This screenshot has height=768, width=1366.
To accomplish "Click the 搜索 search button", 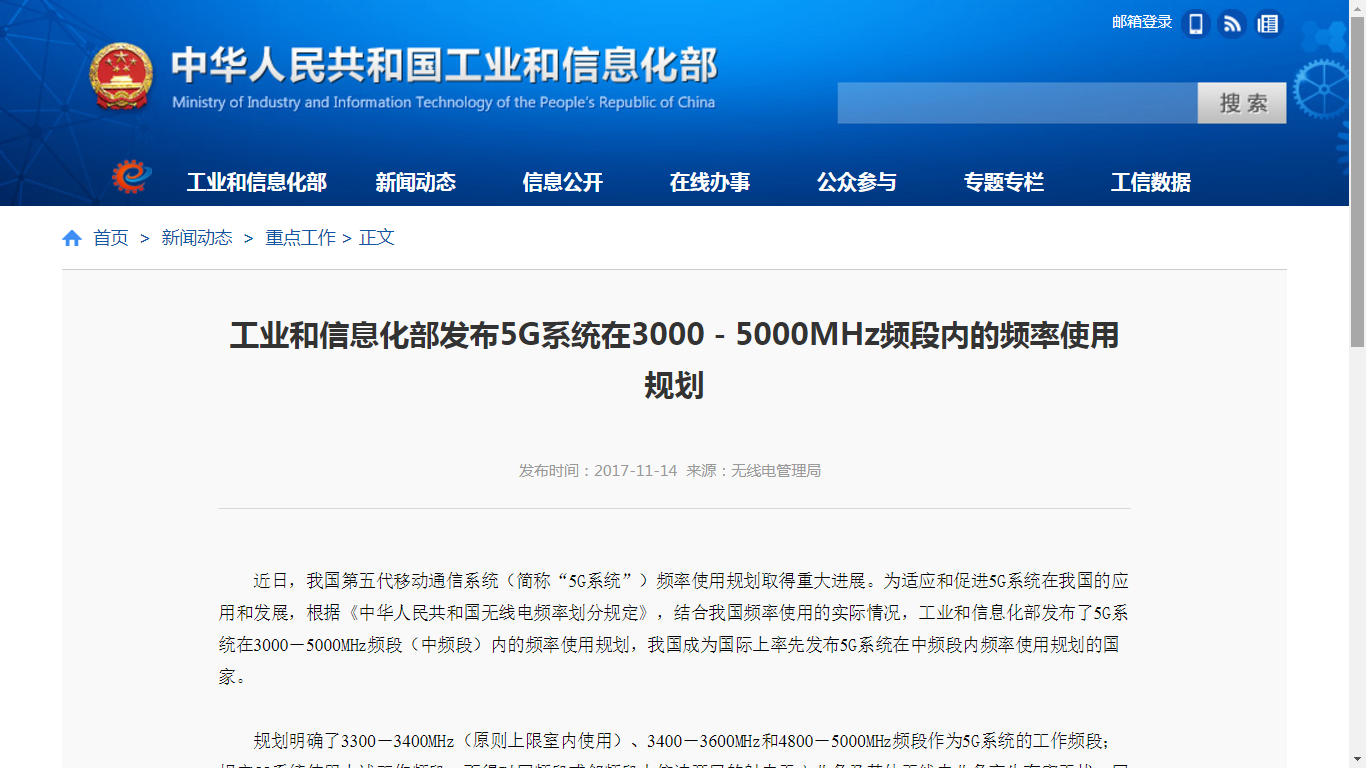I will (x=1242, y=103).
